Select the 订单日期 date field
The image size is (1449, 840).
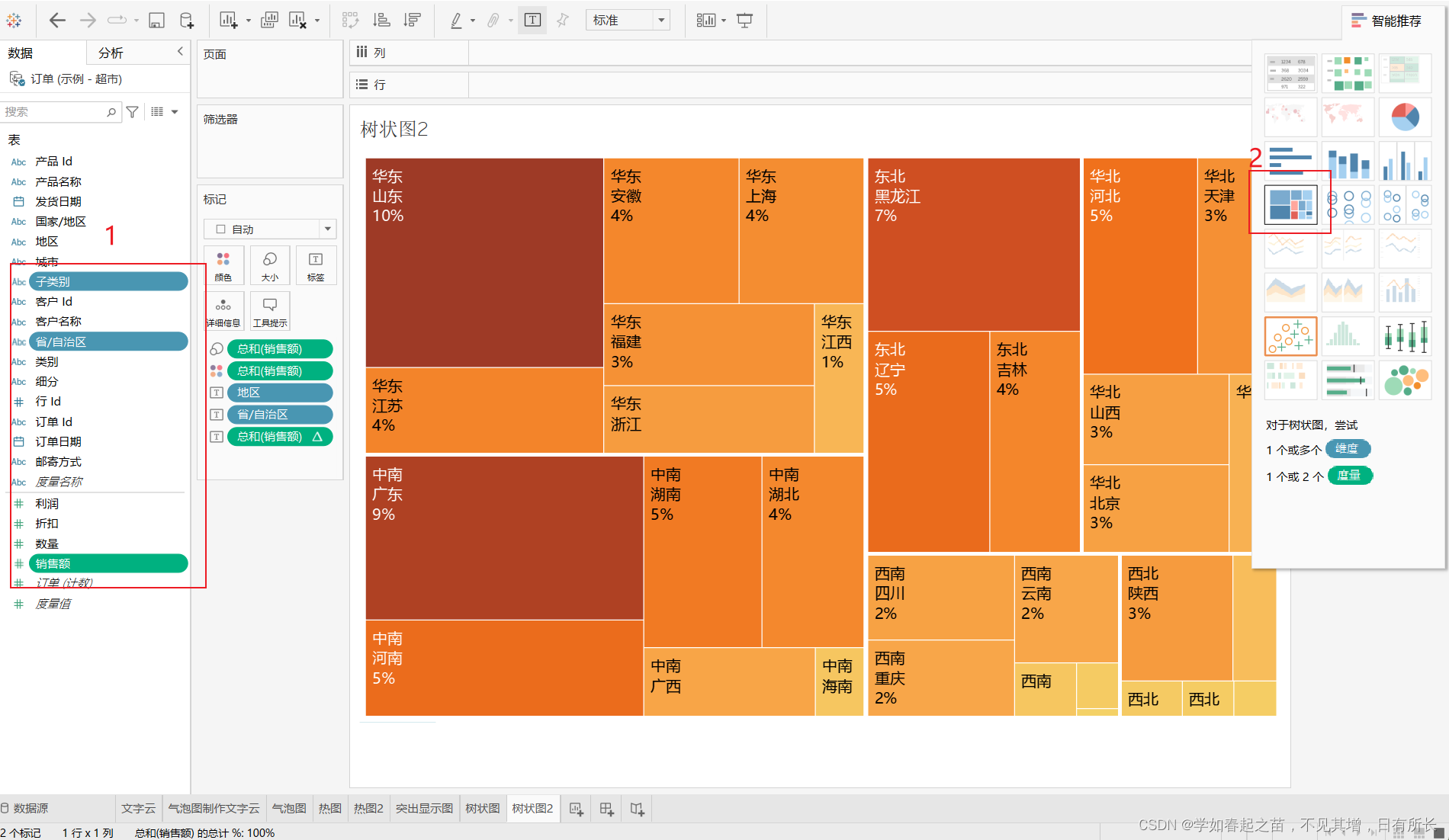point(58,441)
